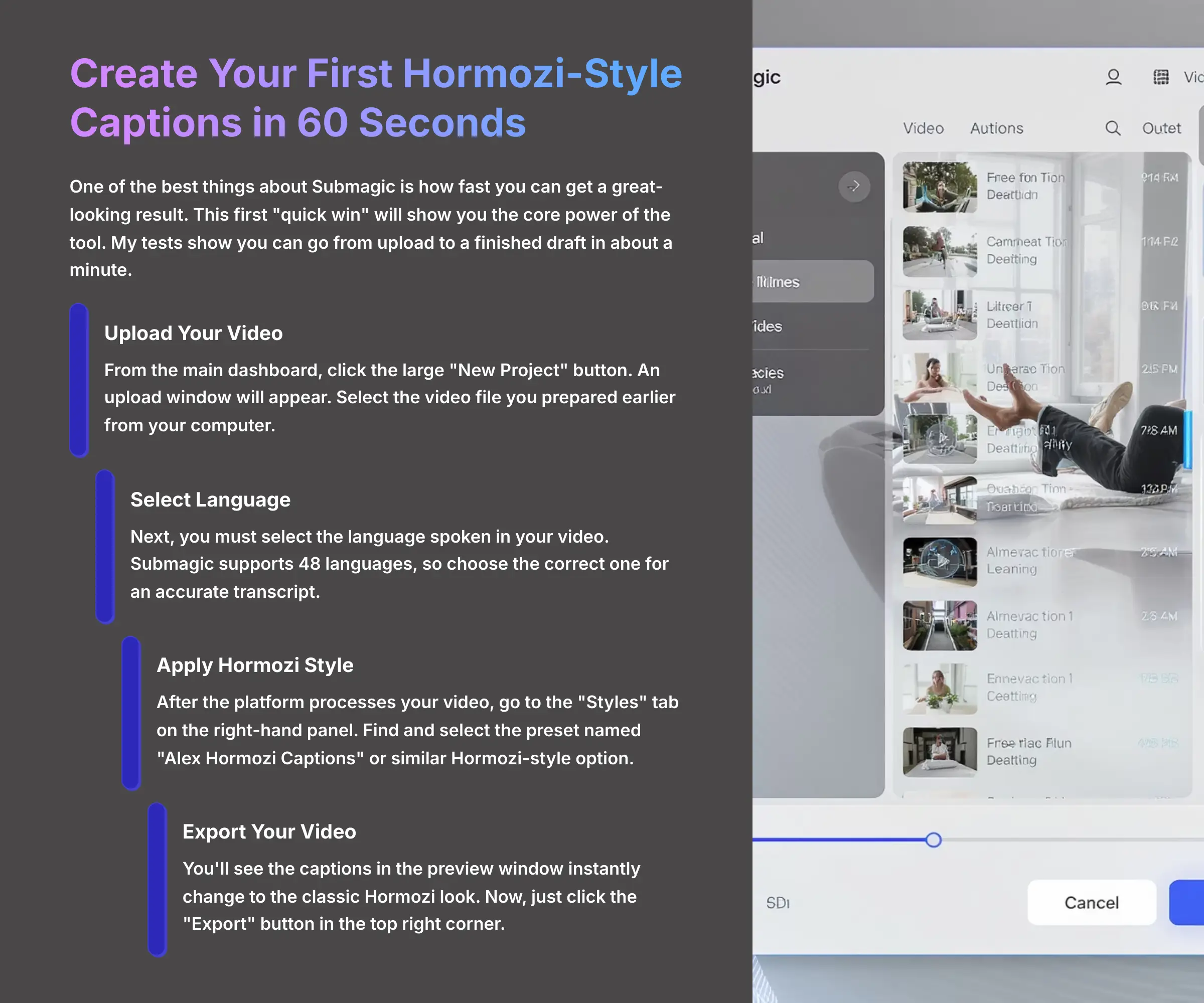
Task: Open the "Free fon Tion" video thumbnail
Action: pos(940,187)
